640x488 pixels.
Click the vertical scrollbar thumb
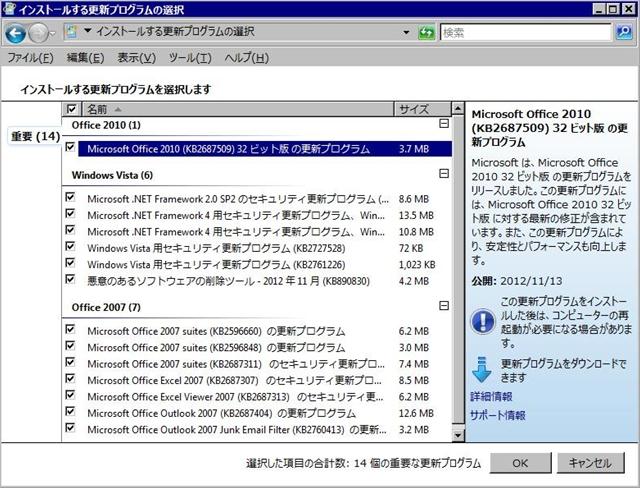click(458, 269)
